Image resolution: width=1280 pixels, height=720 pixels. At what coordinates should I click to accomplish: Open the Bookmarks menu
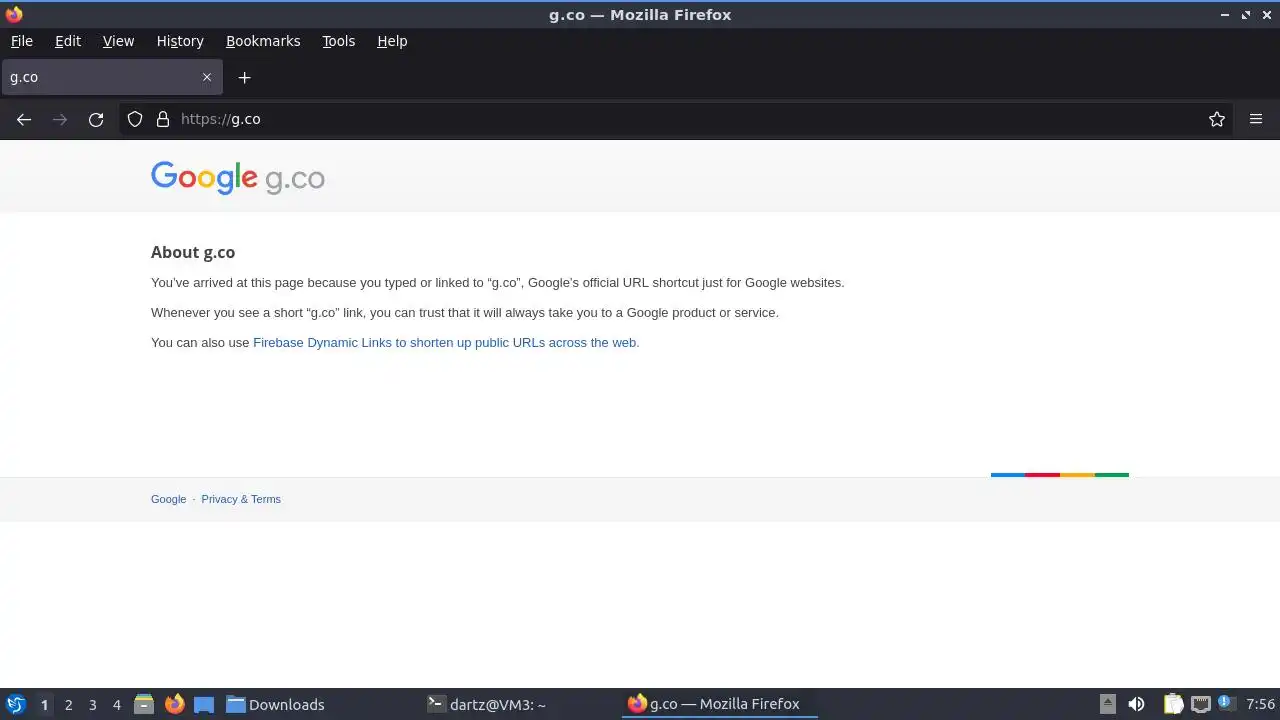(263, 41)
